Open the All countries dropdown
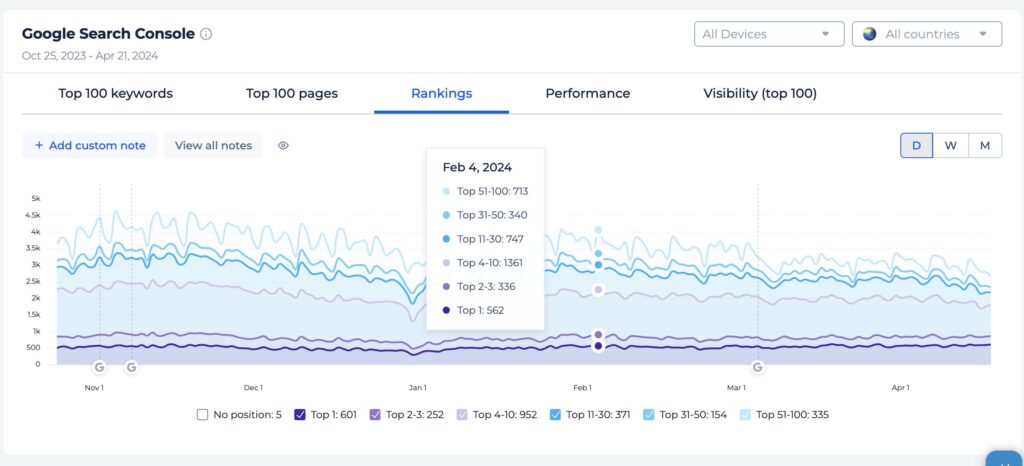1024x466 pixels. [x=927, y=34]
